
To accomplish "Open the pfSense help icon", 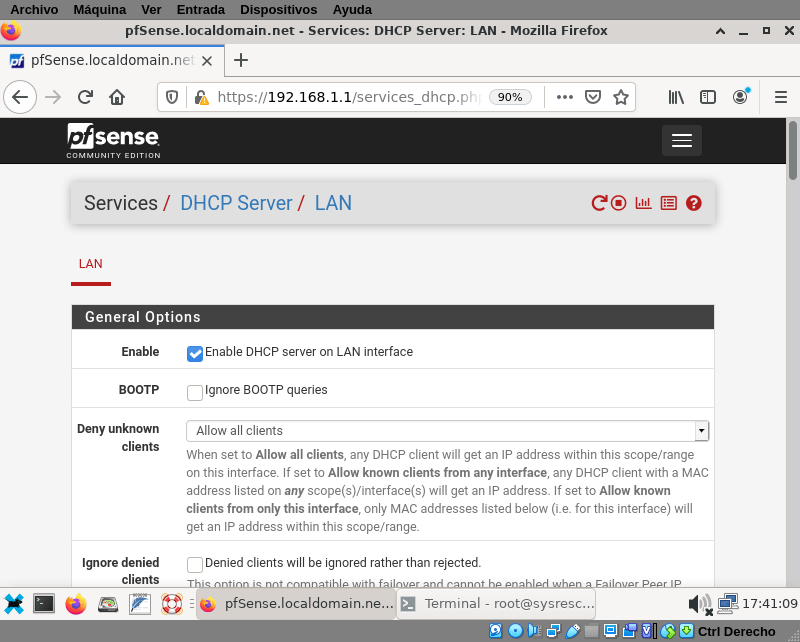I will tap(694, 203).
